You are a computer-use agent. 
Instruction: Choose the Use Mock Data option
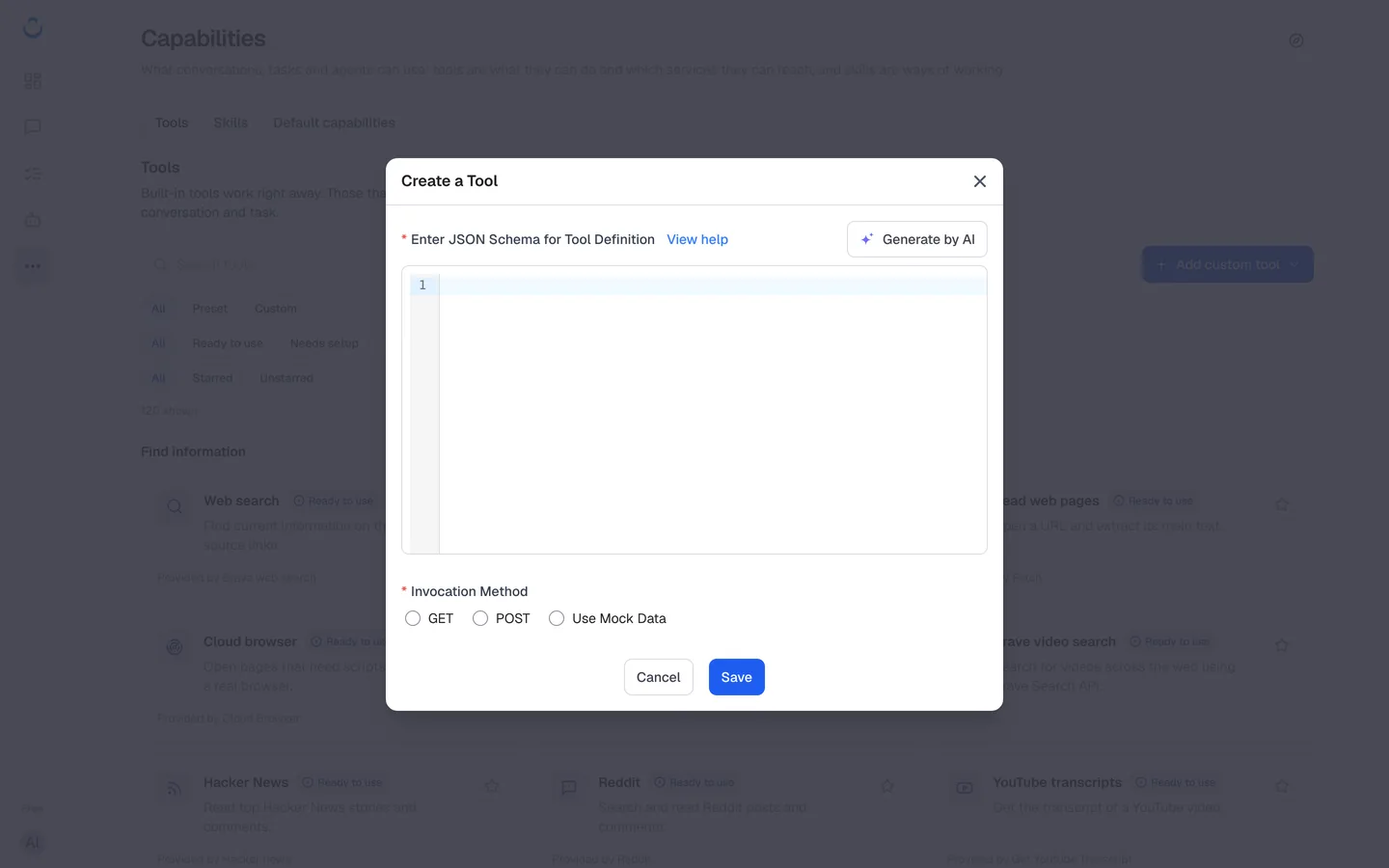coord(557,618)
